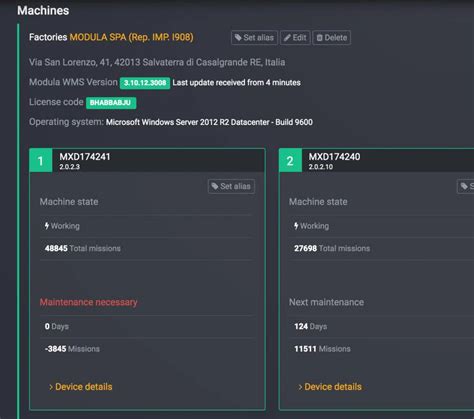Click the license code badge BHABBABJU
474x419 pixels.
click(111, 103)
